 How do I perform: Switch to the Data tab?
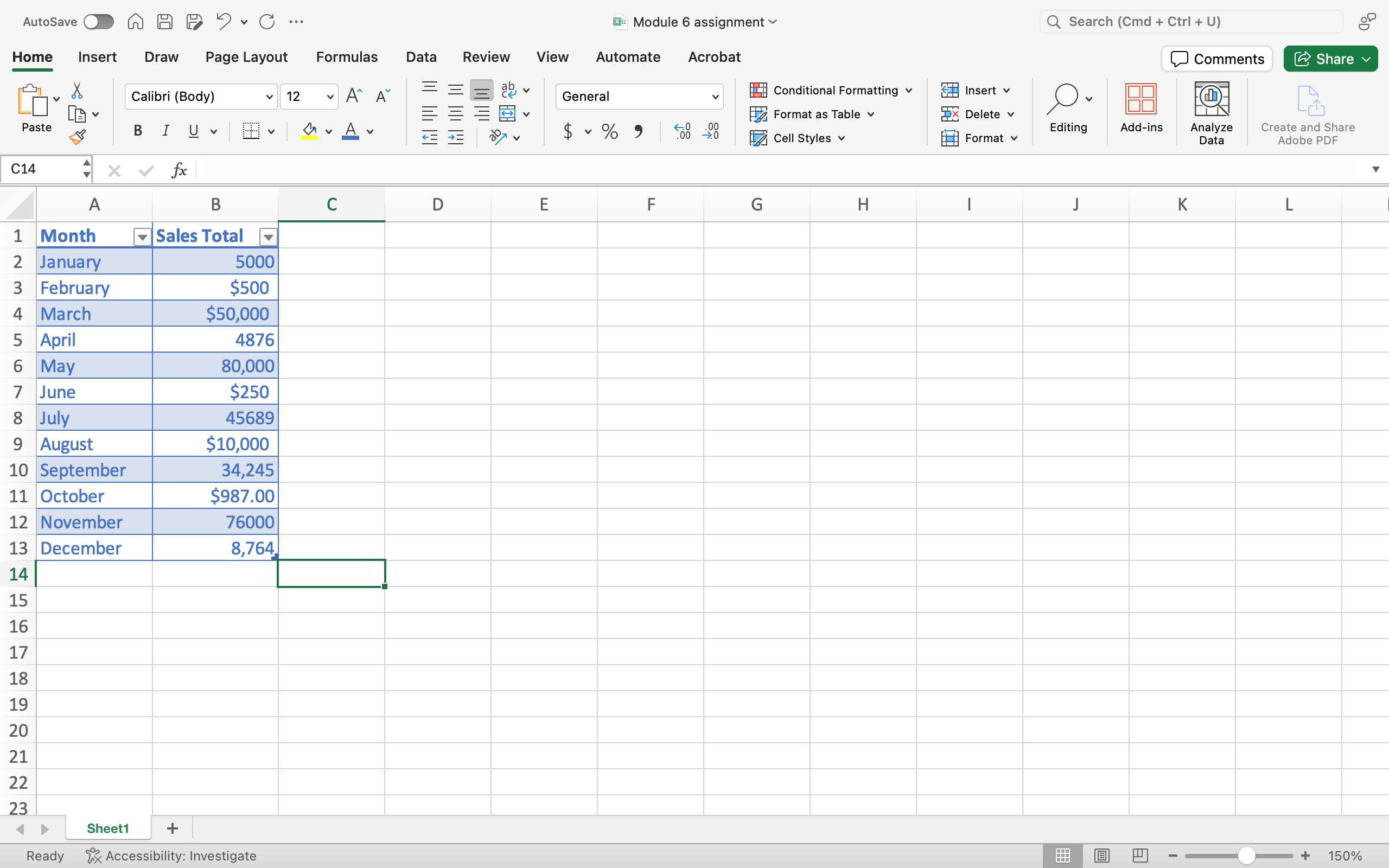pyautogui.click(x=421, y=57)
